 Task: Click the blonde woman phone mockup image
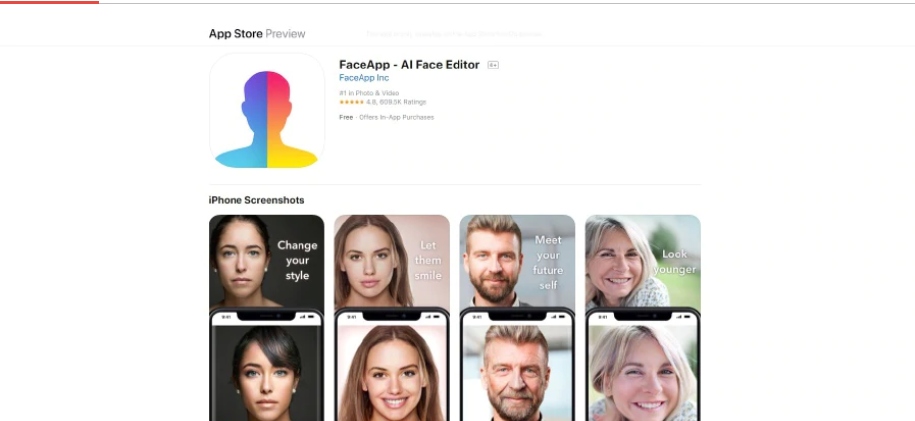(642, 365)
